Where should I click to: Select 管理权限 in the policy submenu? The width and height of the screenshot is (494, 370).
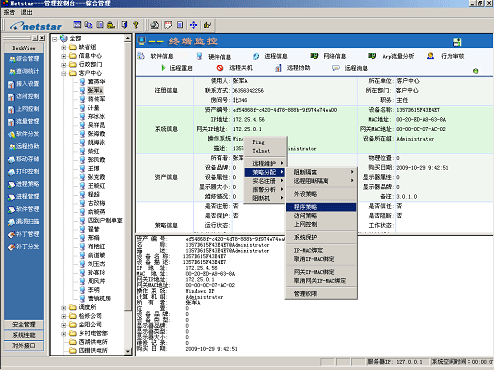[321, 294]
